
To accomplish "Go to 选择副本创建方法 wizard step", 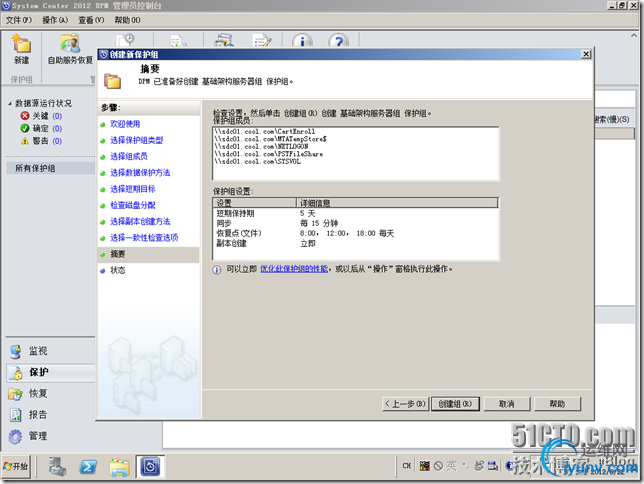I will click(140, 221).
